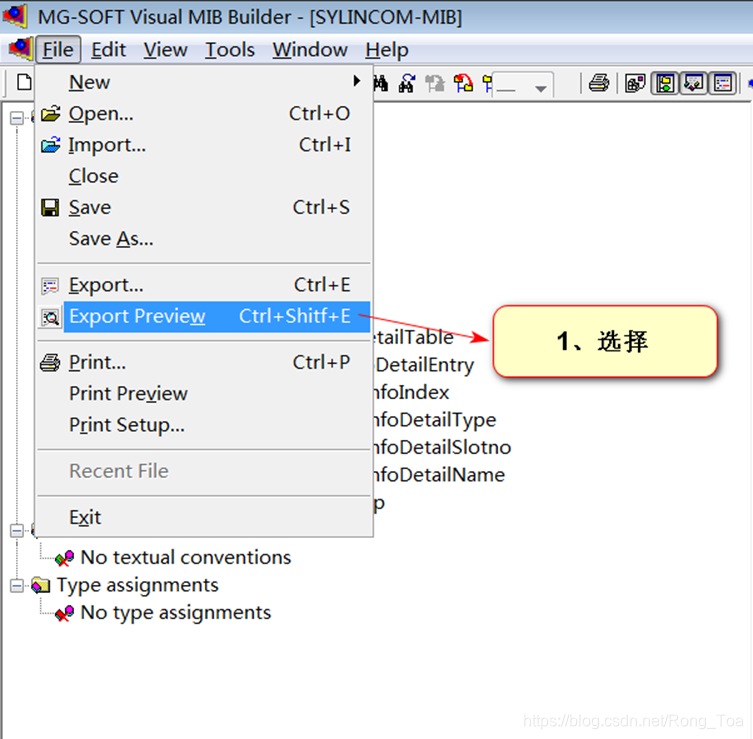Choose Print... menu entry
The image size is (753, 739).
click(x=205, y=363)
